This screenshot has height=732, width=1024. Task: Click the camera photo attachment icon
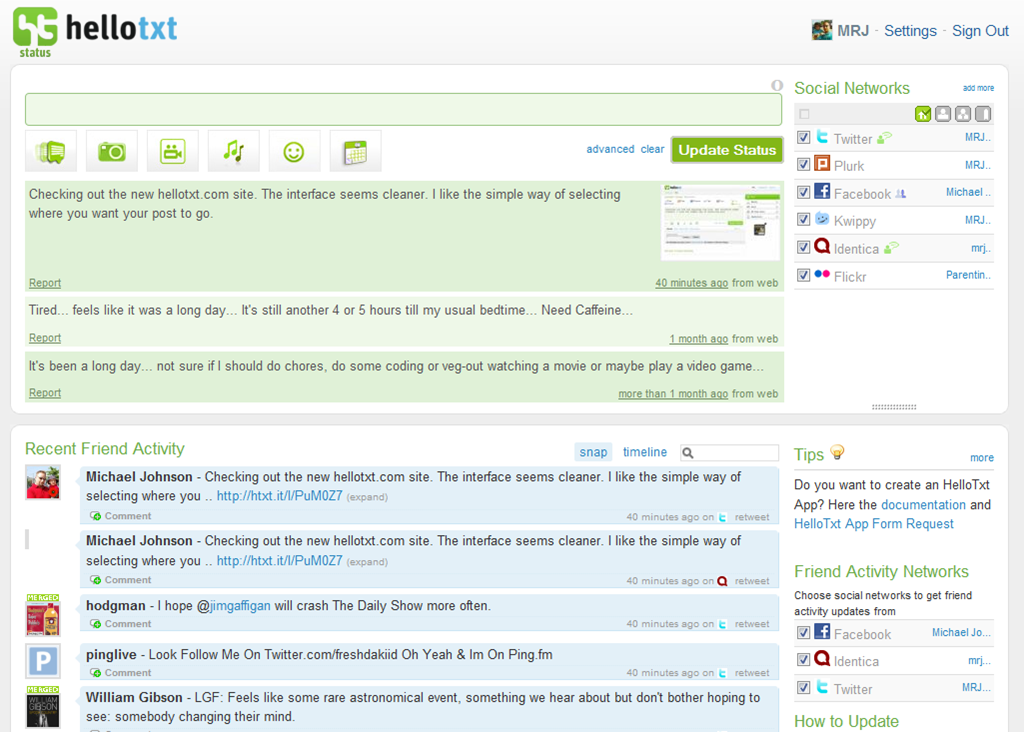(x=111, y=151)
